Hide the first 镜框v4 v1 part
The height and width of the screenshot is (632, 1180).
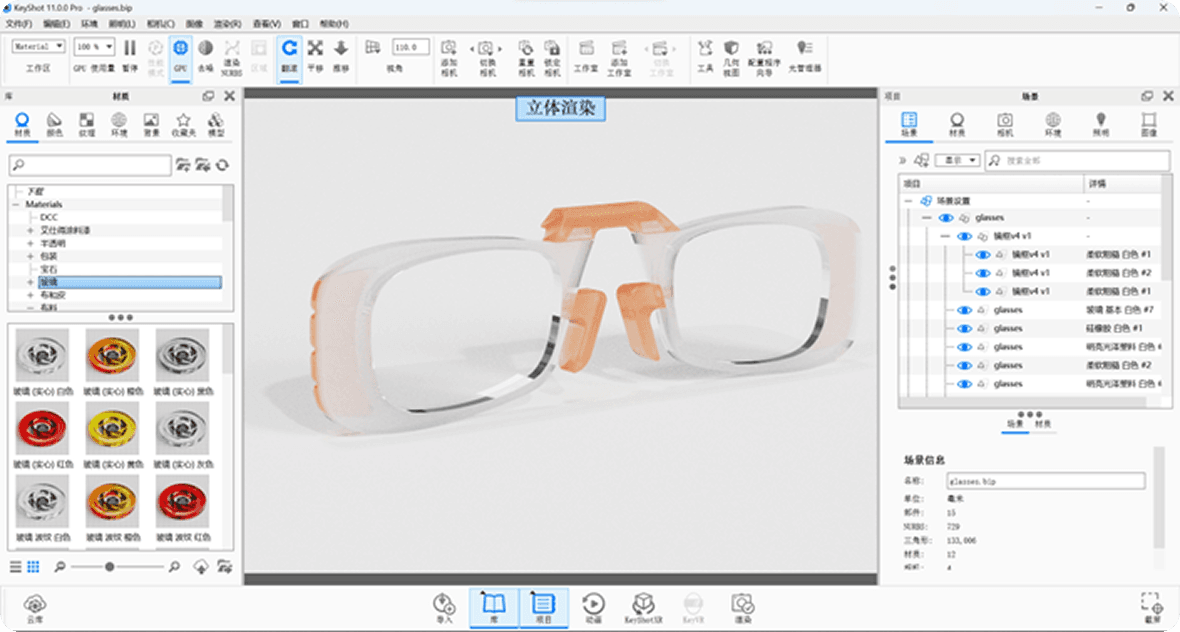point(982,255)
